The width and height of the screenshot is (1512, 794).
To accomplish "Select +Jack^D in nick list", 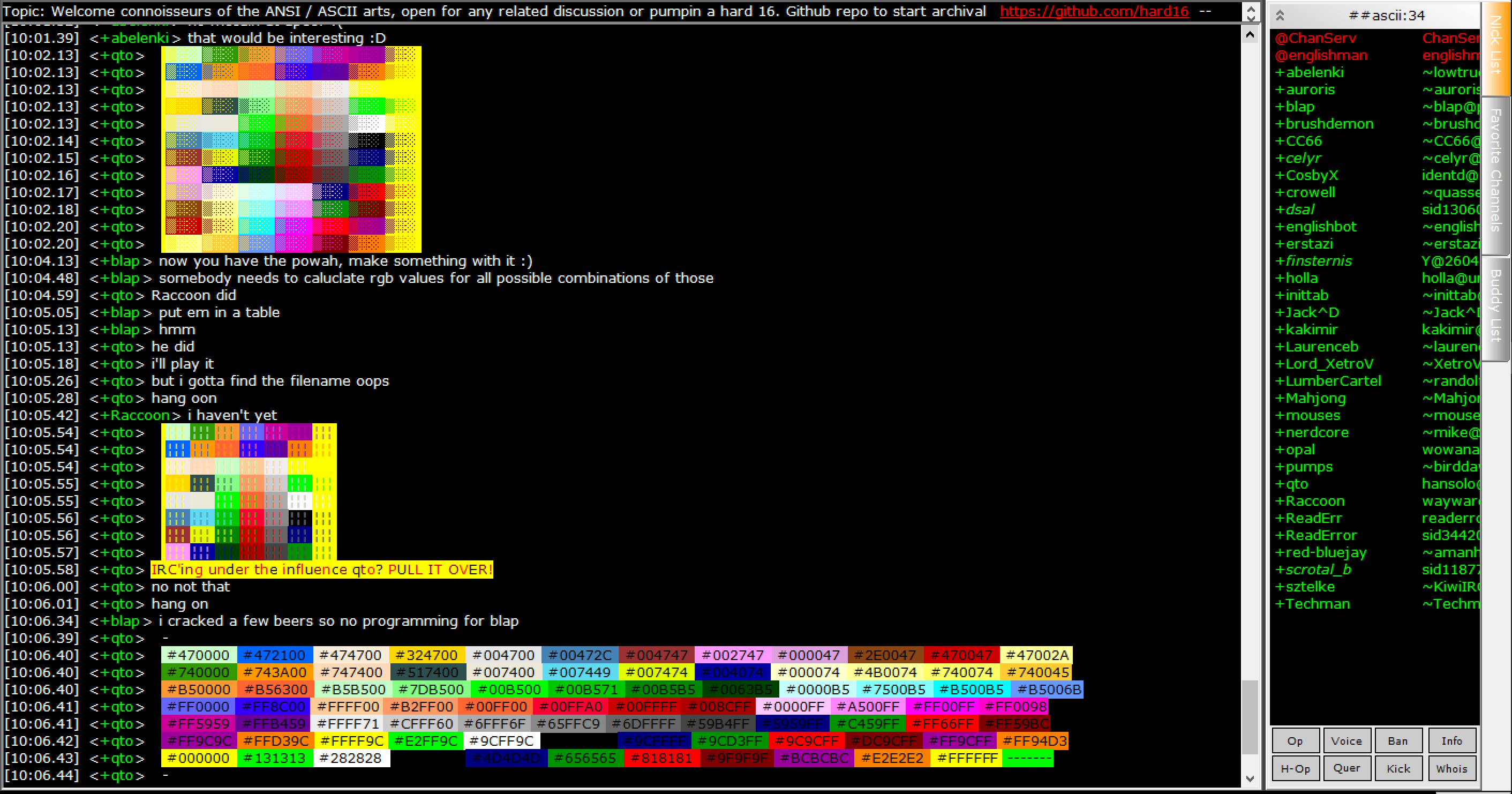I will [x=1306, y=312].
